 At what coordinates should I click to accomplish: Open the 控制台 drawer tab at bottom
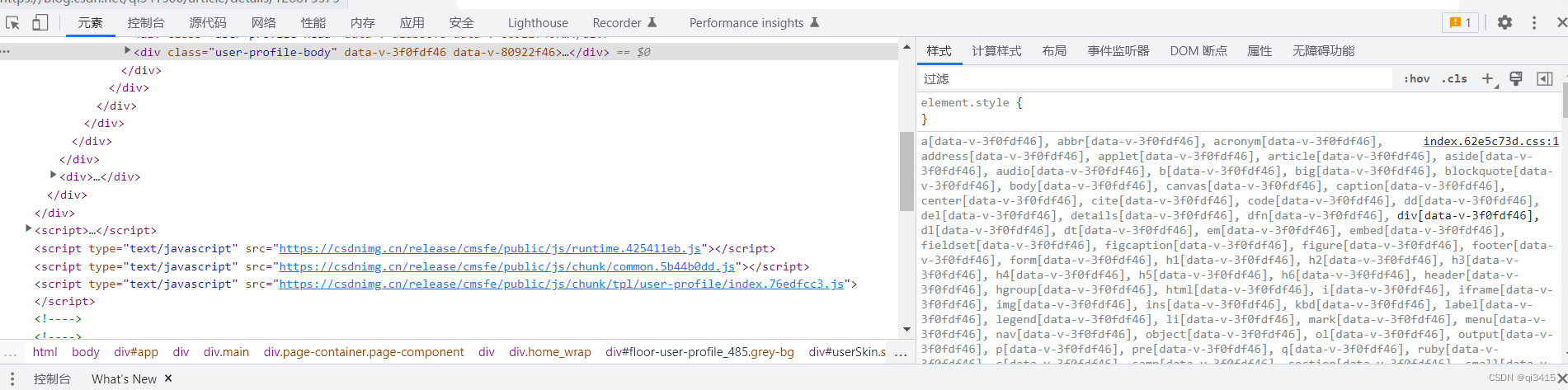pyautogui.click(x=52, y=378)
